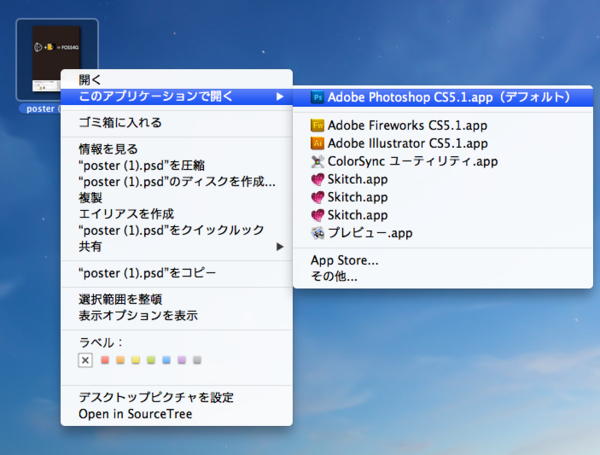Apply the gray label color

(197, 360)
